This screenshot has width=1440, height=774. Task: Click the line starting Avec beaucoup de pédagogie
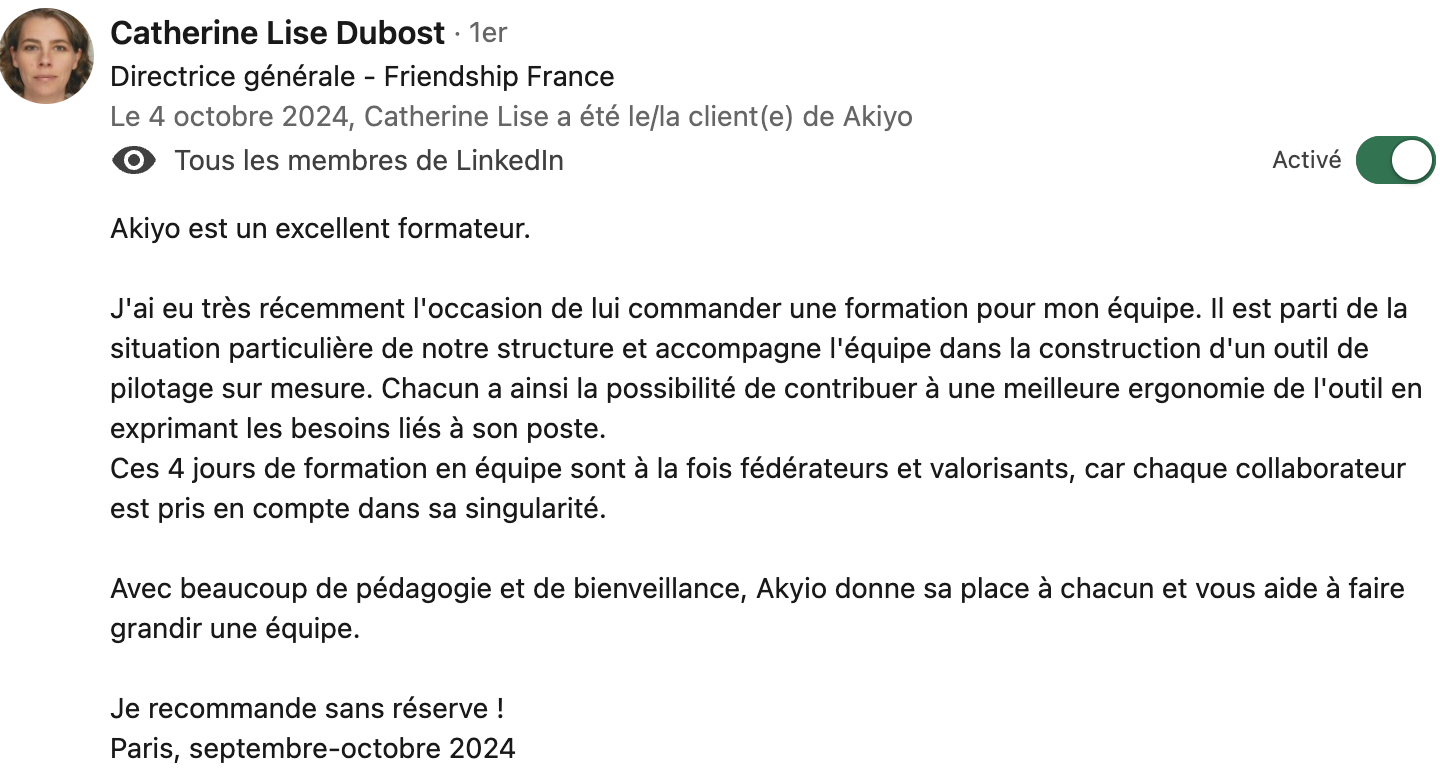[757, 589]
